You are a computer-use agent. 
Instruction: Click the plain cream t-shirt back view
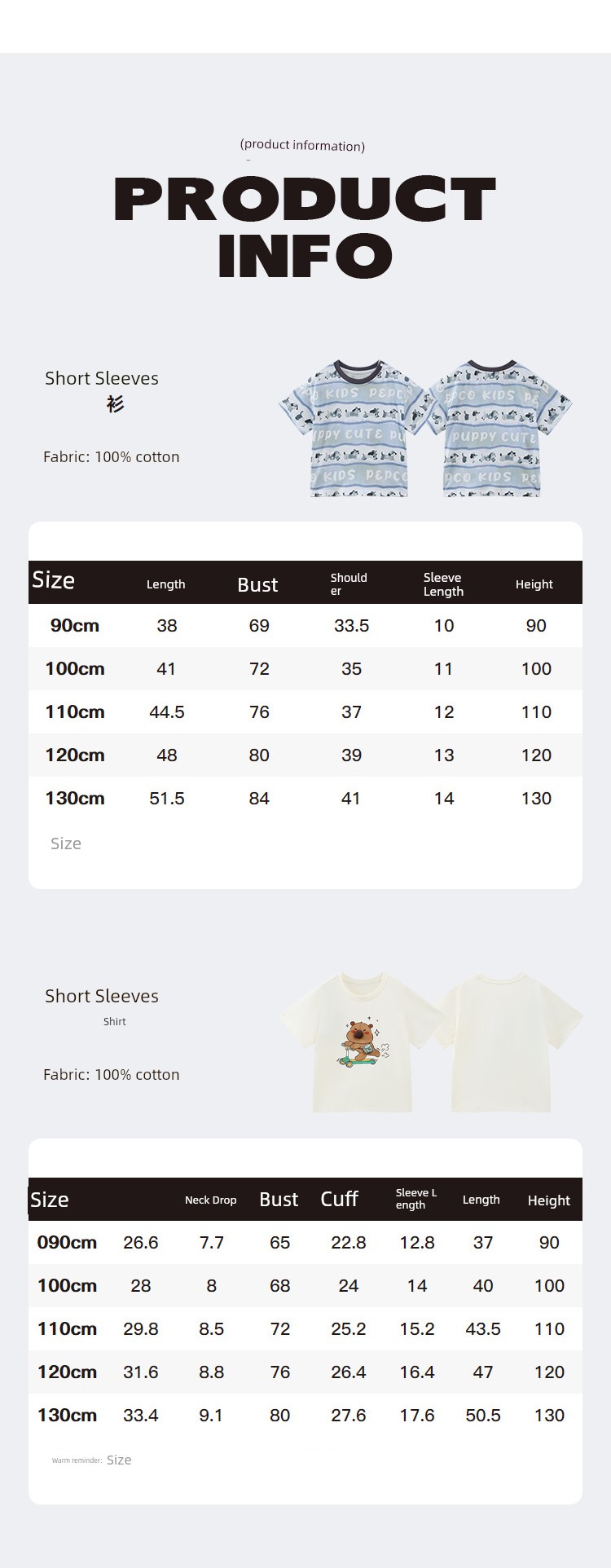click(507, 1042)
